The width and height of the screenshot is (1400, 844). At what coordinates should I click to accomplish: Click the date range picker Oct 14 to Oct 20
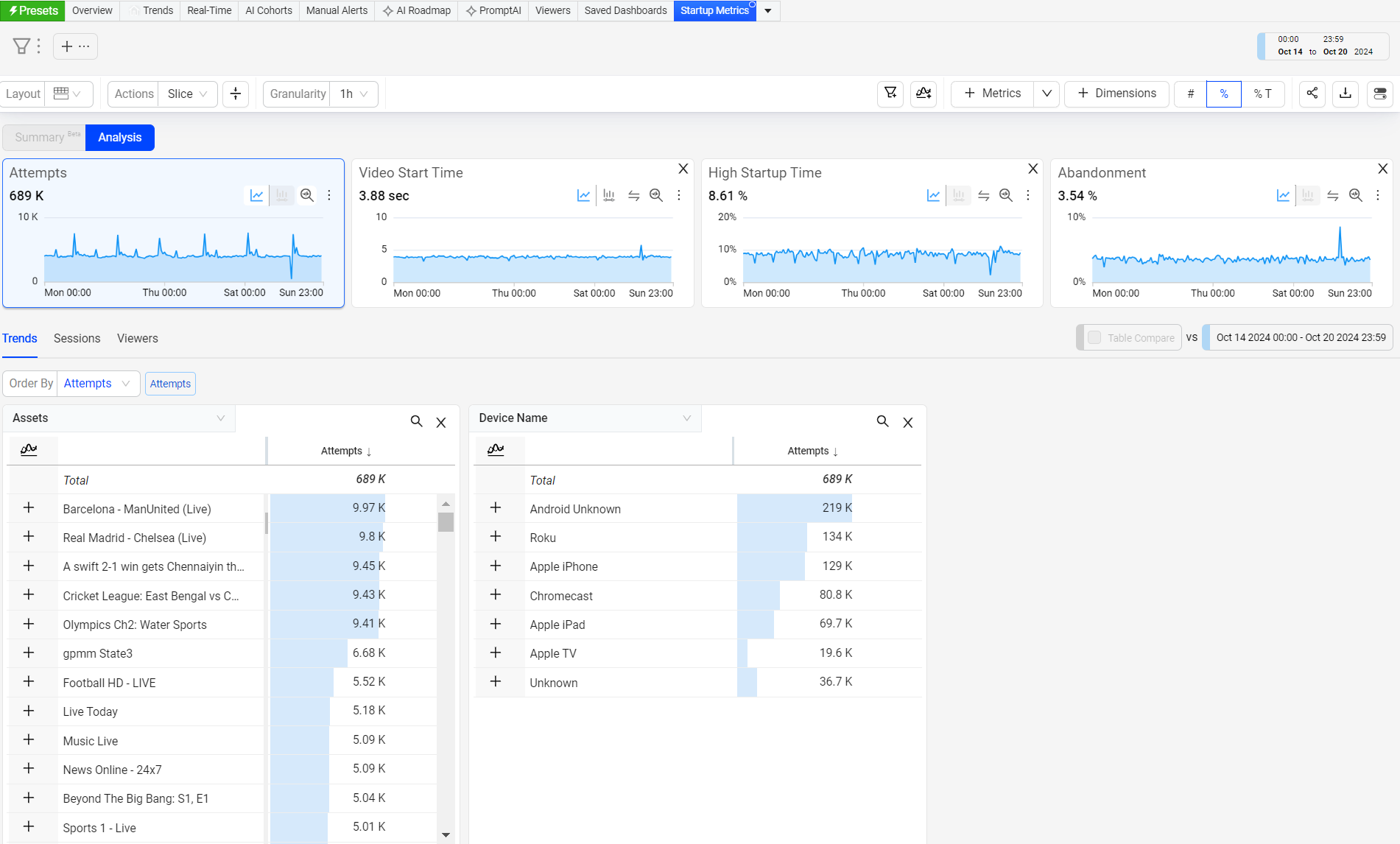coord(1324,46)
